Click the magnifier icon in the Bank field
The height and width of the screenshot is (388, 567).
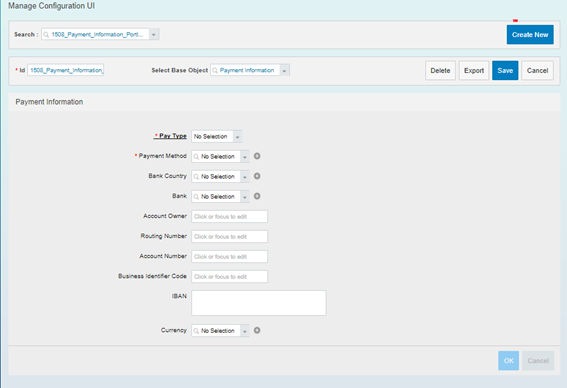196,197
